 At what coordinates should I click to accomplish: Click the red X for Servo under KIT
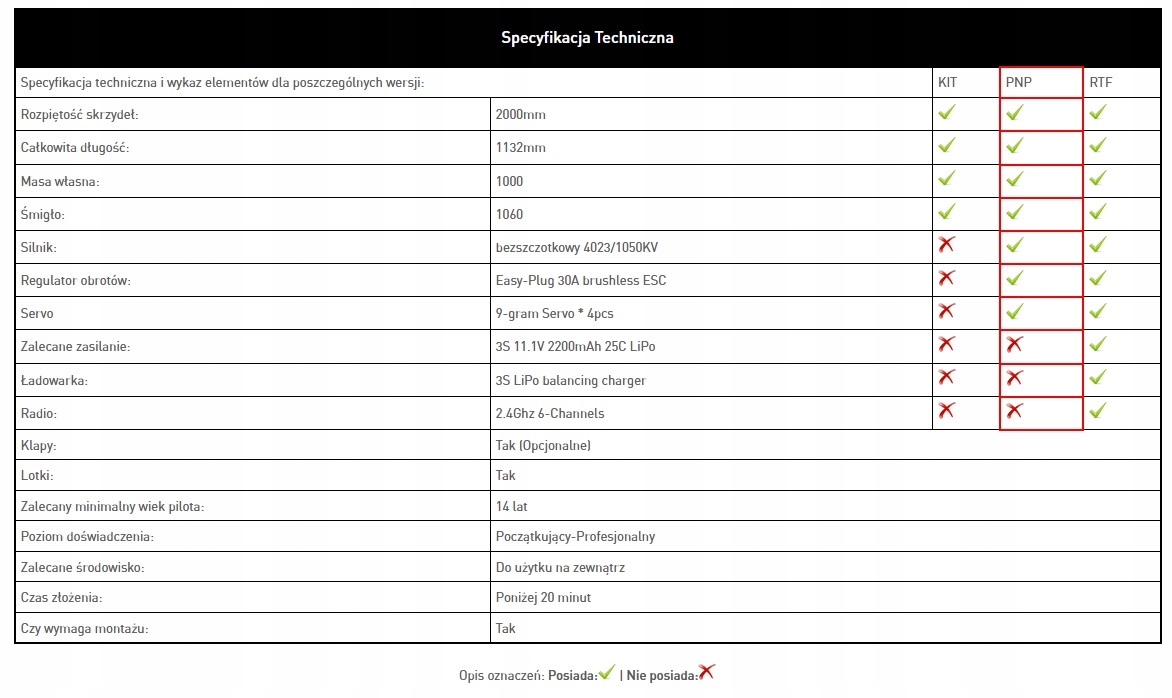point(946,310)
